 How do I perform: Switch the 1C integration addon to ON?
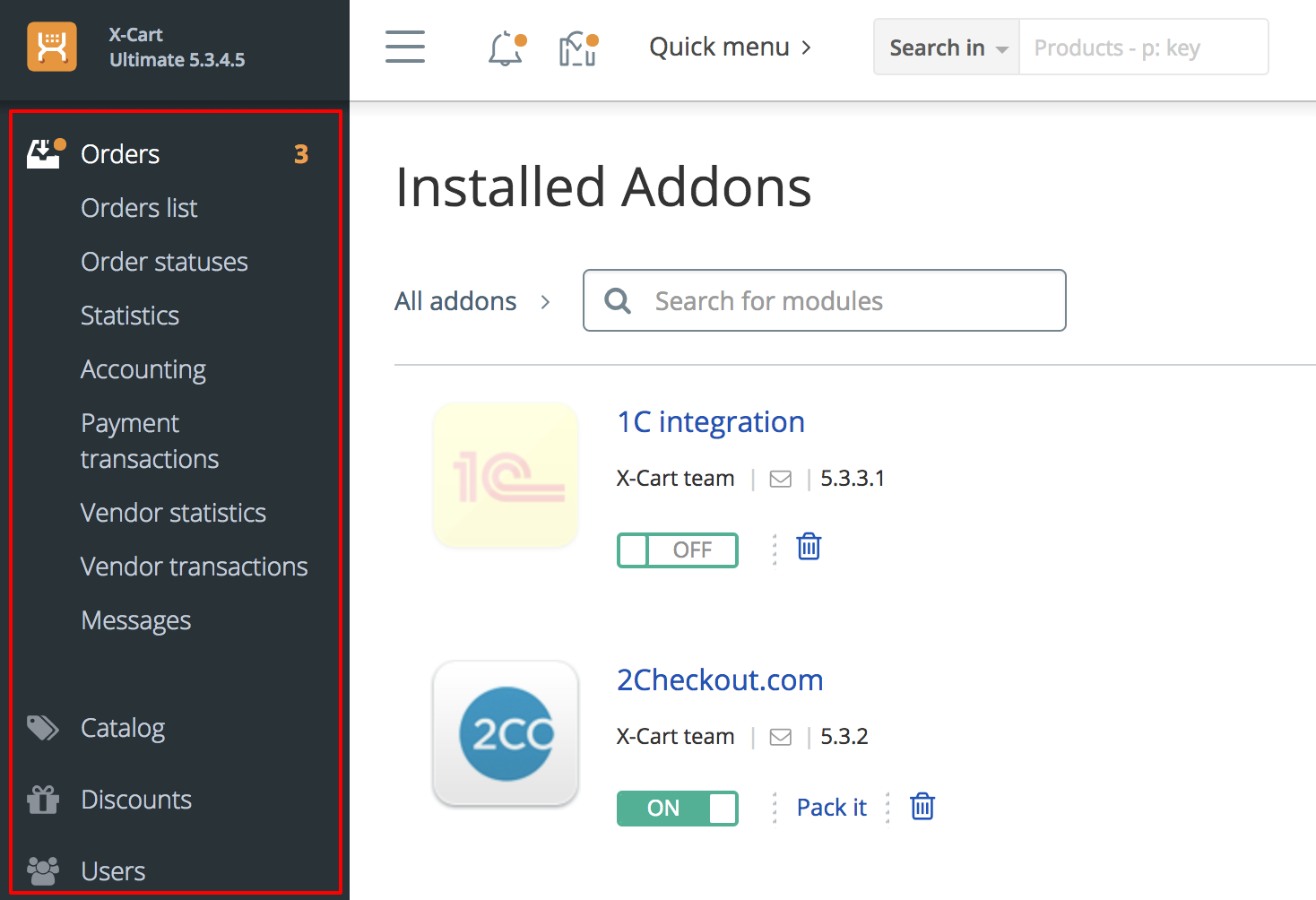tap(677, 550)
